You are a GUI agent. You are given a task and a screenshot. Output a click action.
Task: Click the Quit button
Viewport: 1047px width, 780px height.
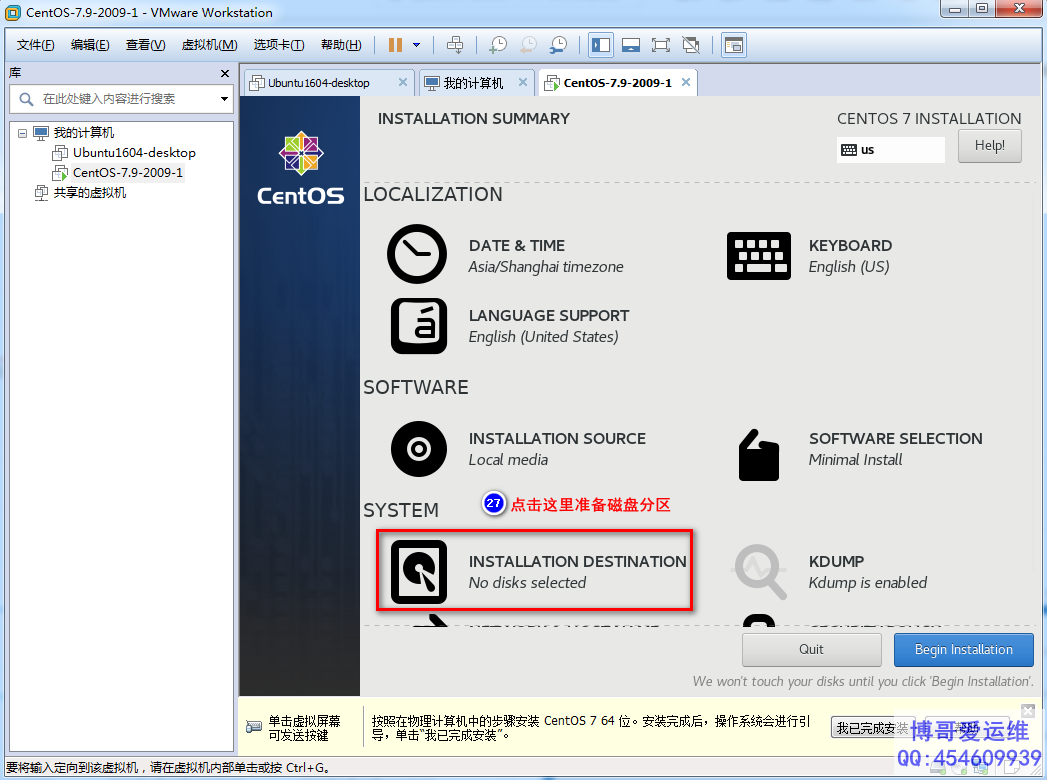(811, 650)
